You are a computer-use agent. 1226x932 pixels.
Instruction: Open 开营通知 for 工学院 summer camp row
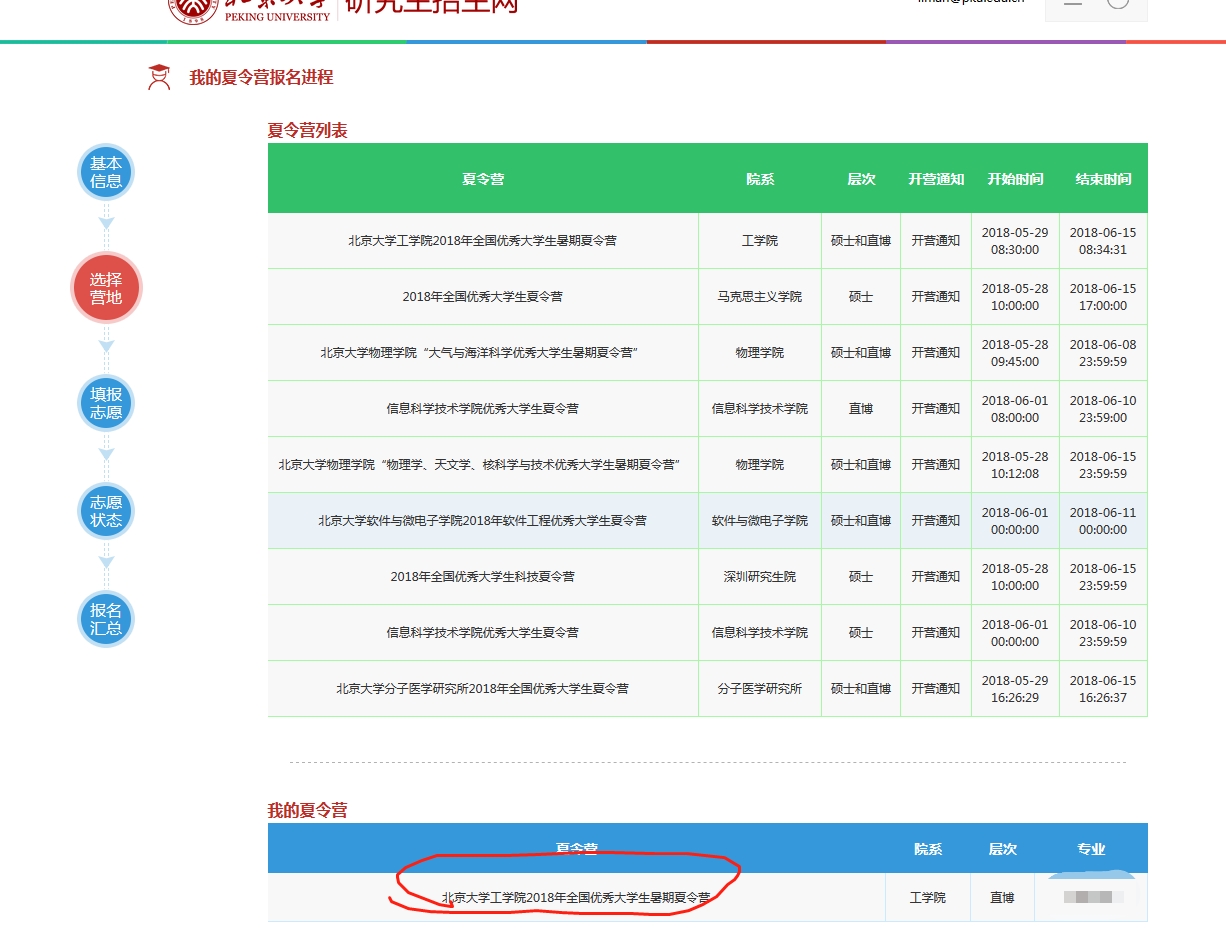point(935,241)
